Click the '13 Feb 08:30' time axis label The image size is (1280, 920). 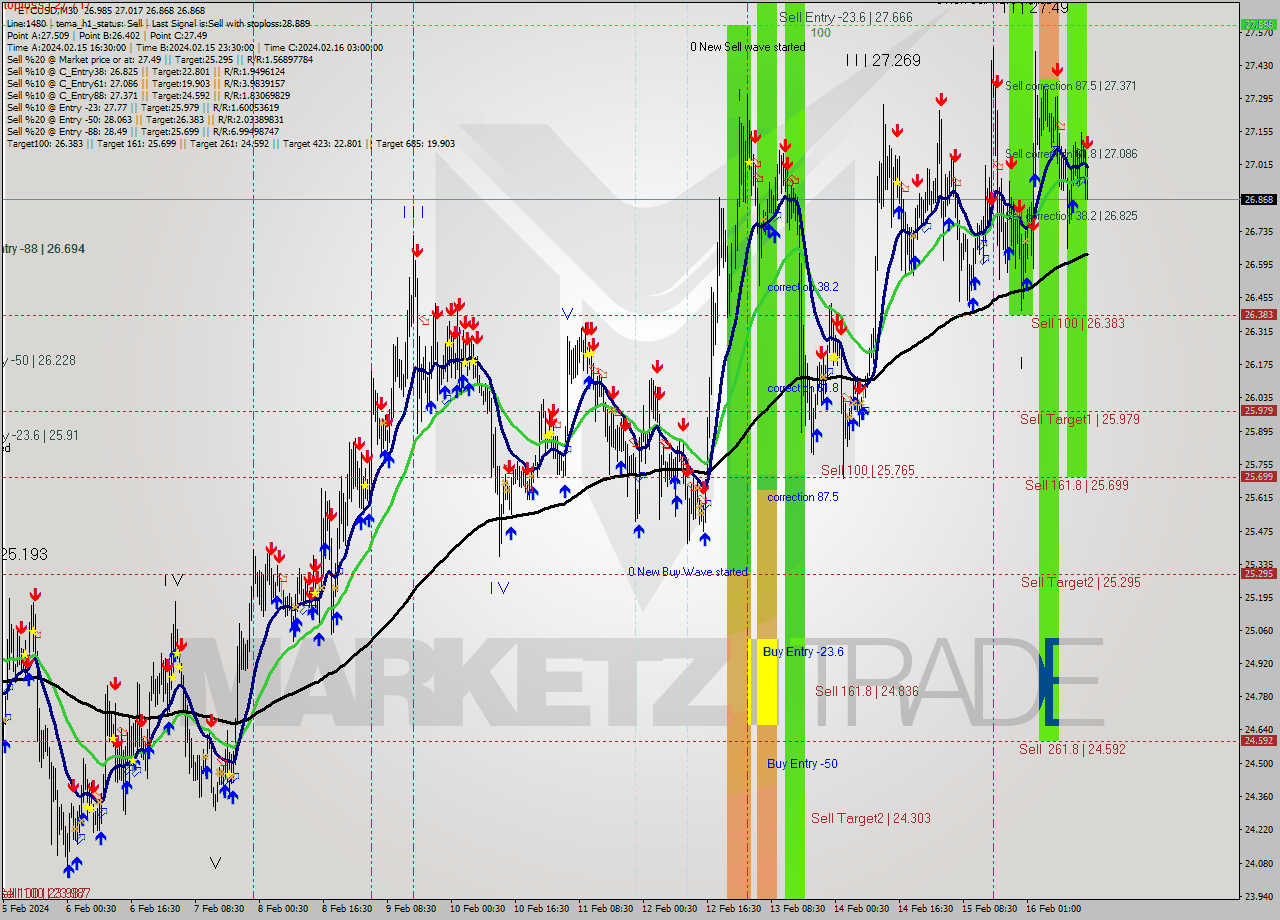click(x=797, y=909)
